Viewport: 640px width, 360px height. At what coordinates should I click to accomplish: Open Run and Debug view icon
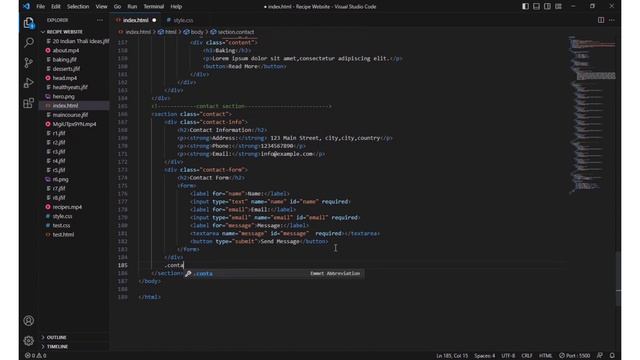pyautogui.click(x=29, y=82)
